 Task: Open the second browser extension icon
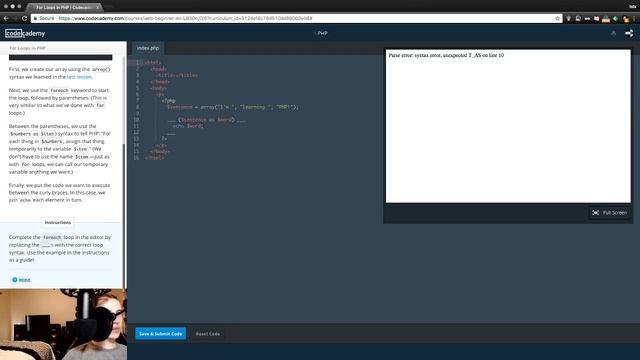coord(578,18)
